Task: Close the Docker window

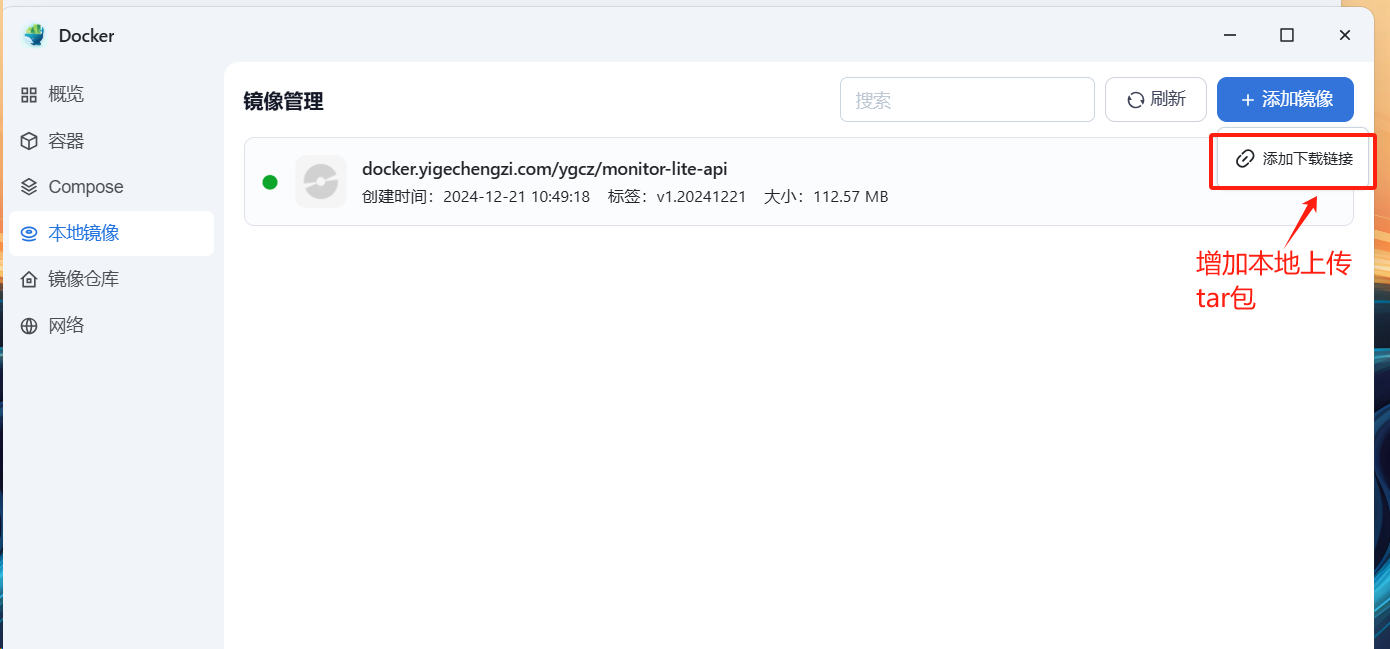Action: 1345,35
